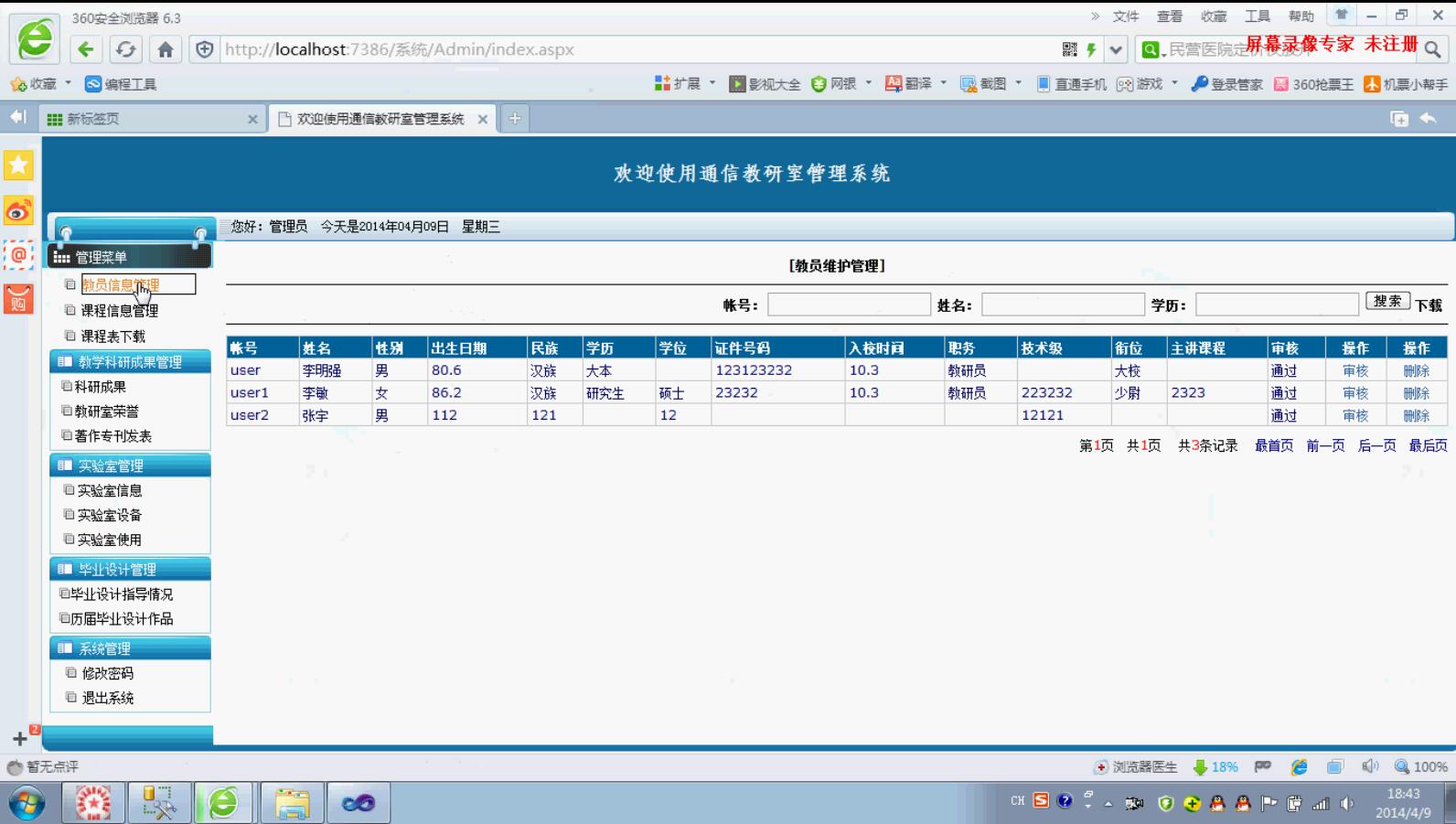Click the 截图 screenshot tool
The image size is (1456, 824).
[x=983, y=83]
